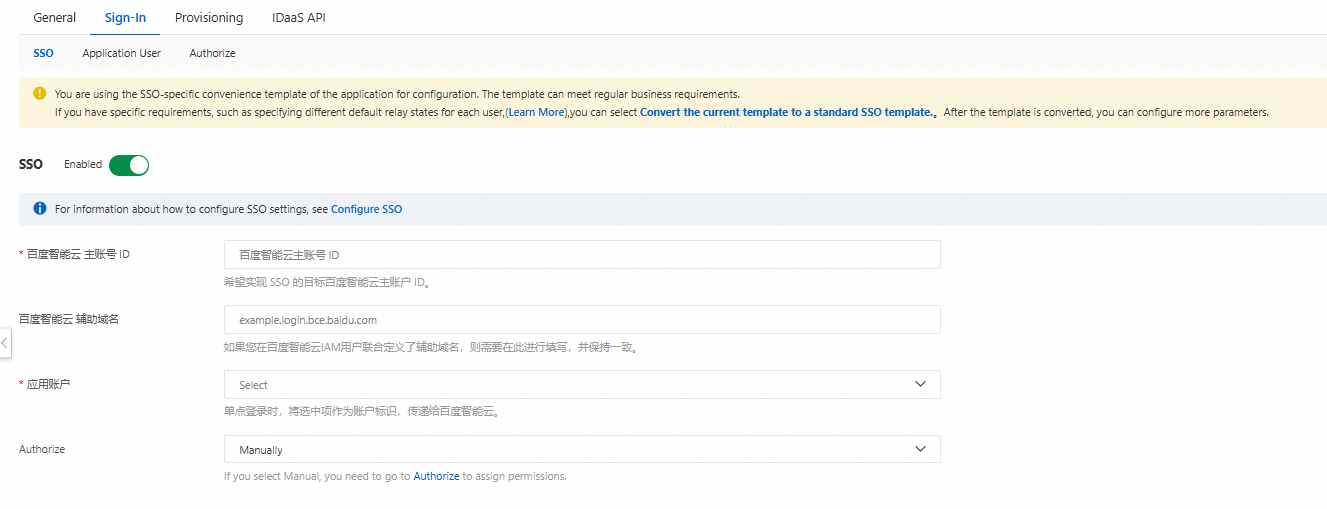The image size is (1327, 509).
Task: Open the Learn More link
Action: (x=537, y=112)
